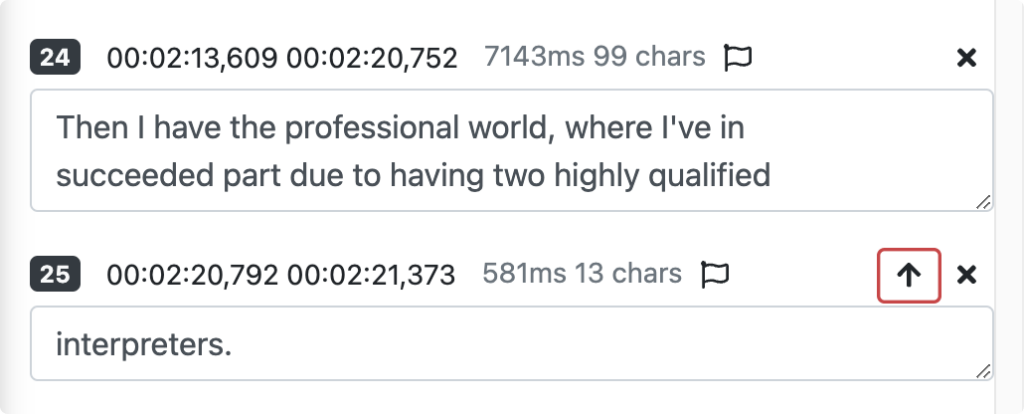Image resolution: width=1024 pixels, height=414 pixels.
Task: Click start timestamp 00:02:20,792
Action: (193, 273)
